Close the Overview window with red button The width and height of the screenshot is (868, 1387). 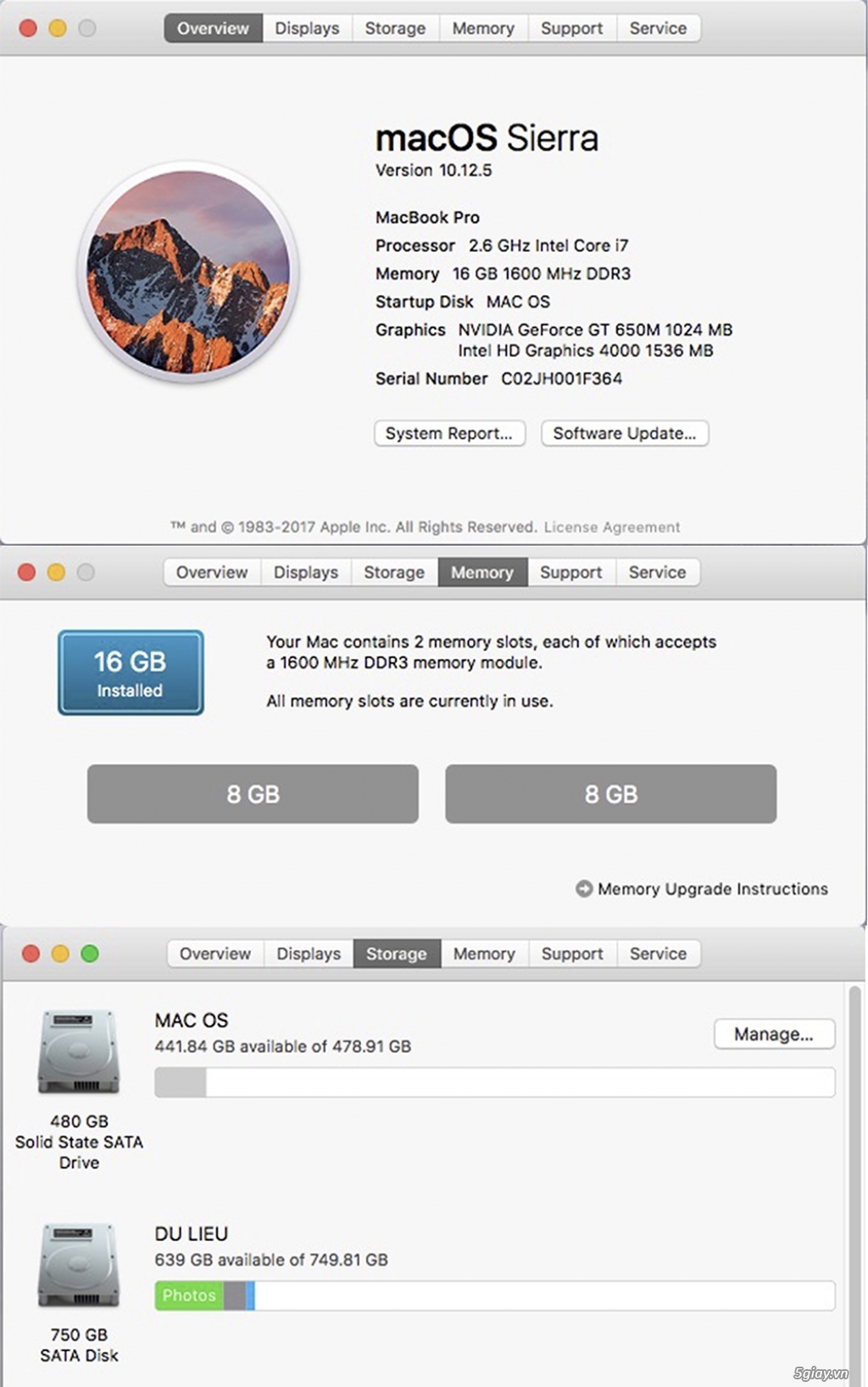pos(28,28)
